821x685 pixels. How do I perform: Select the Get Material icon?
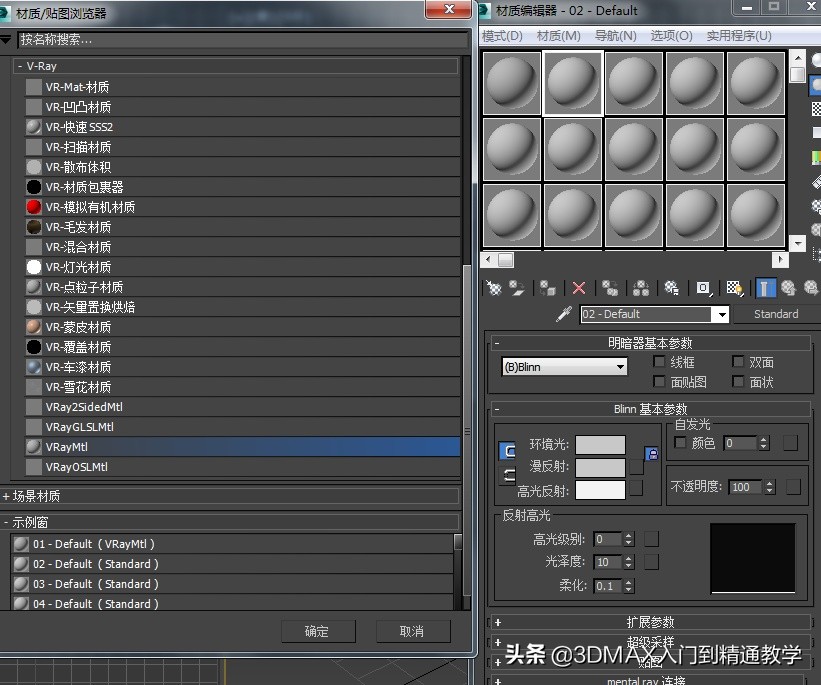click(x=494, y=287)
